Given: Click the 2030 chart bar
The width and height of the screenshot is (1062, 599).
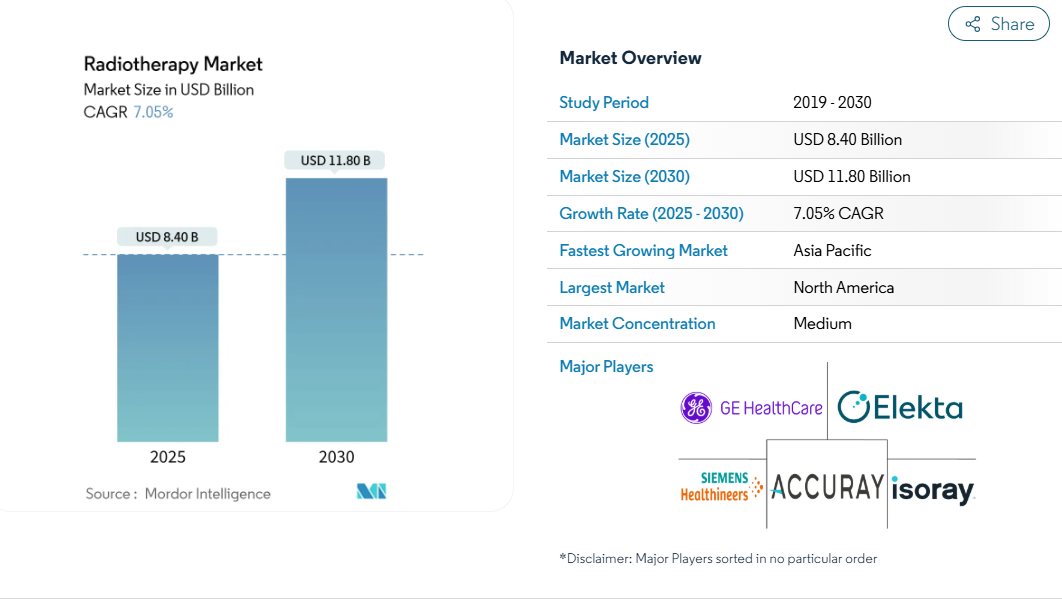Looking at the screenshot, I should pyautogui.click(x=337, y=310).
